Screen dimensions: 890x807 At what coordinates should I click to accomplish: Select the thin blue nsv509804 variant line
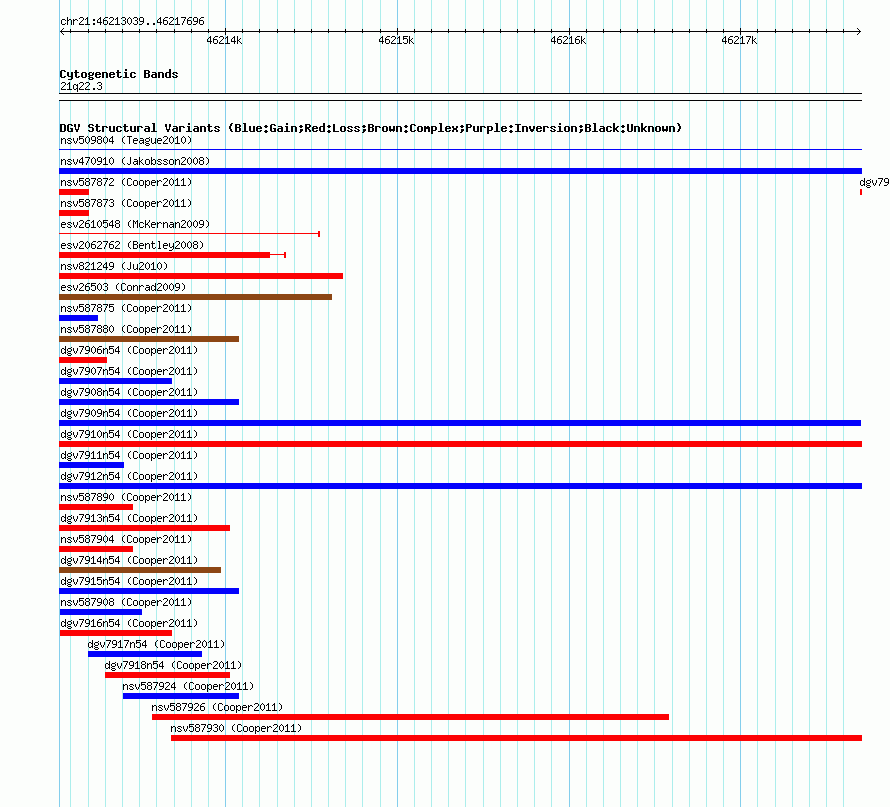click(460, 150)
